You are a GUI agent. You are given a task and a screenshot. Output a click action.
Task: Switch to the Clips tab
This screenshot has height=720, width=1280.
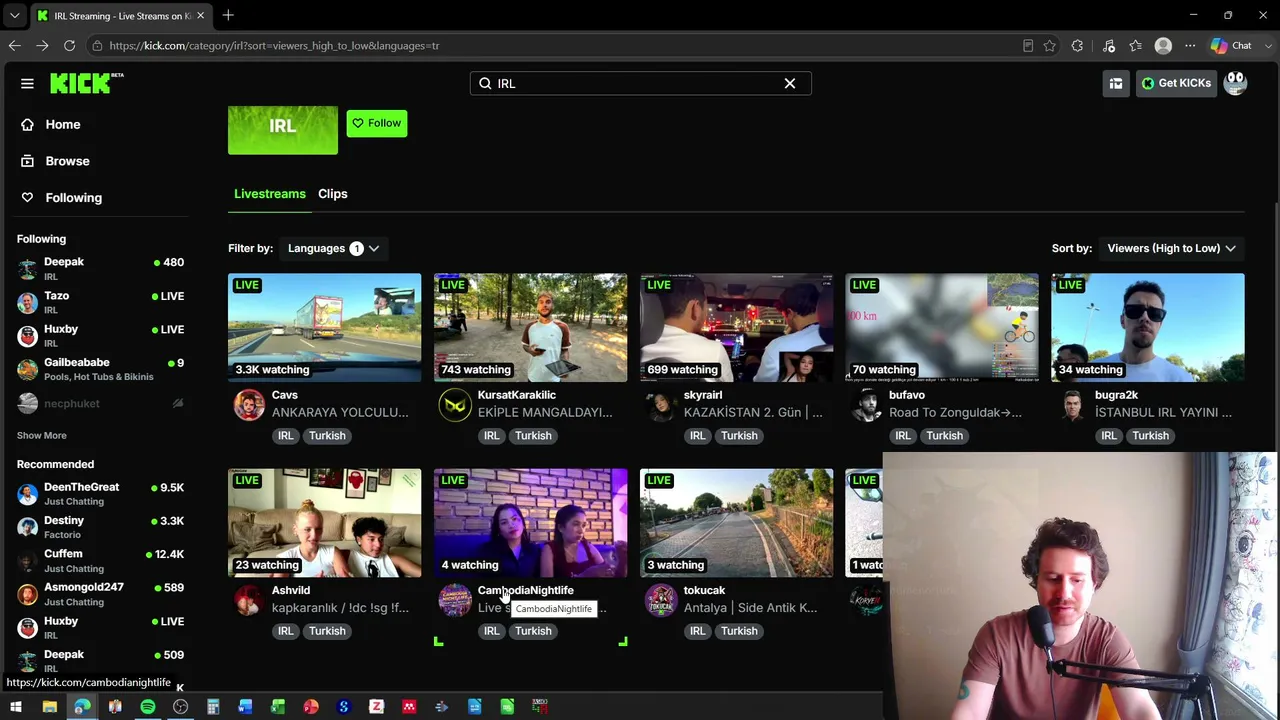(x=333, y=194)
